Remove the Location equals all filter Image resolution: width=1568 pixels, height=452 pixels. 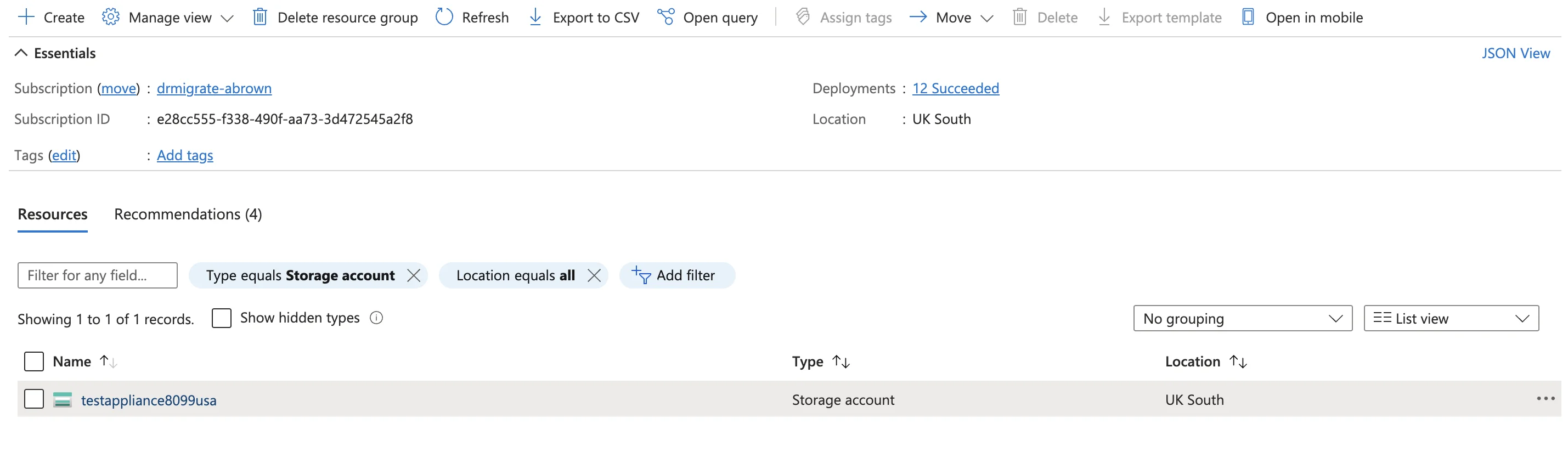[x=594, y=275]
